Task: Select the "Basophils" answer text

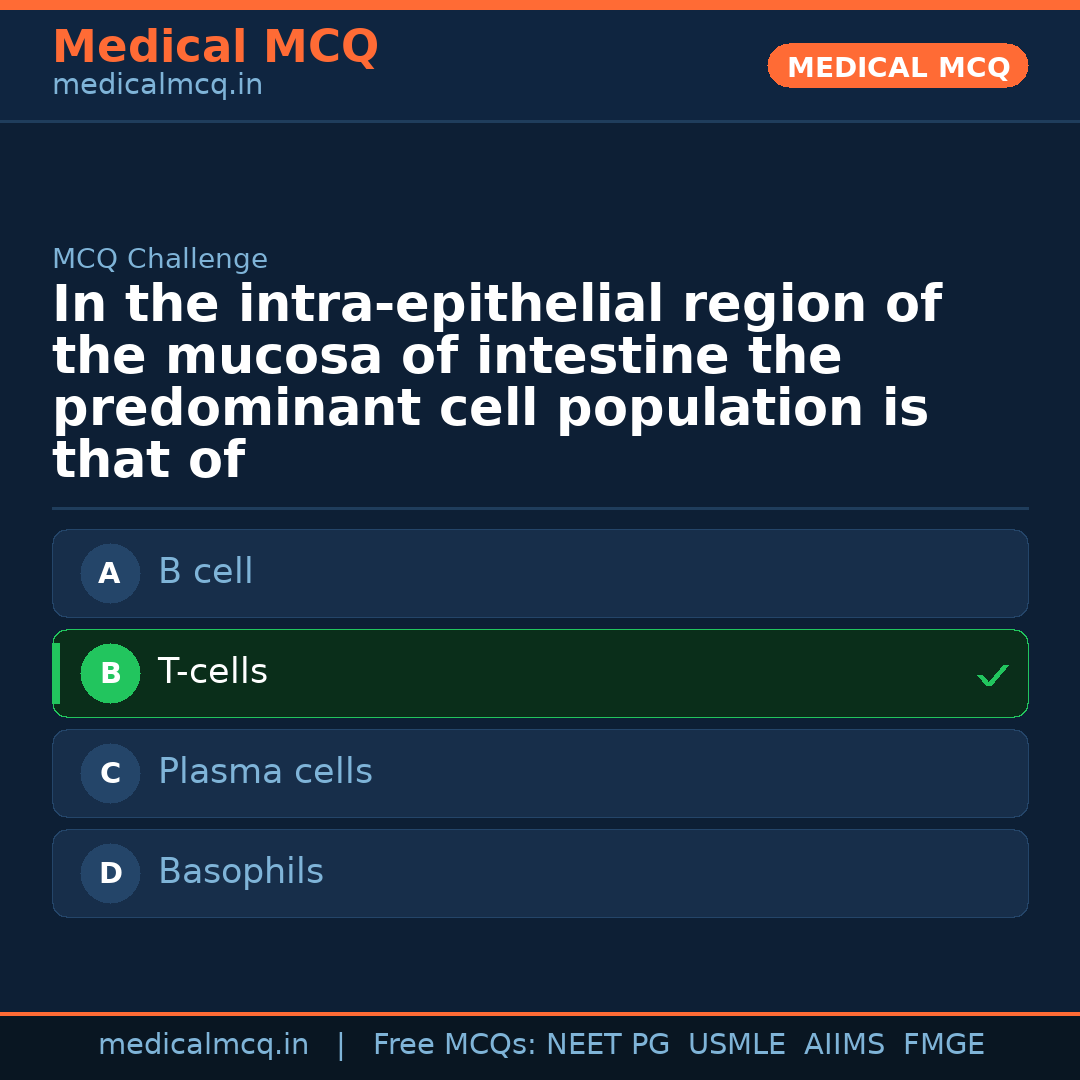Action: (x=240, y=872)
